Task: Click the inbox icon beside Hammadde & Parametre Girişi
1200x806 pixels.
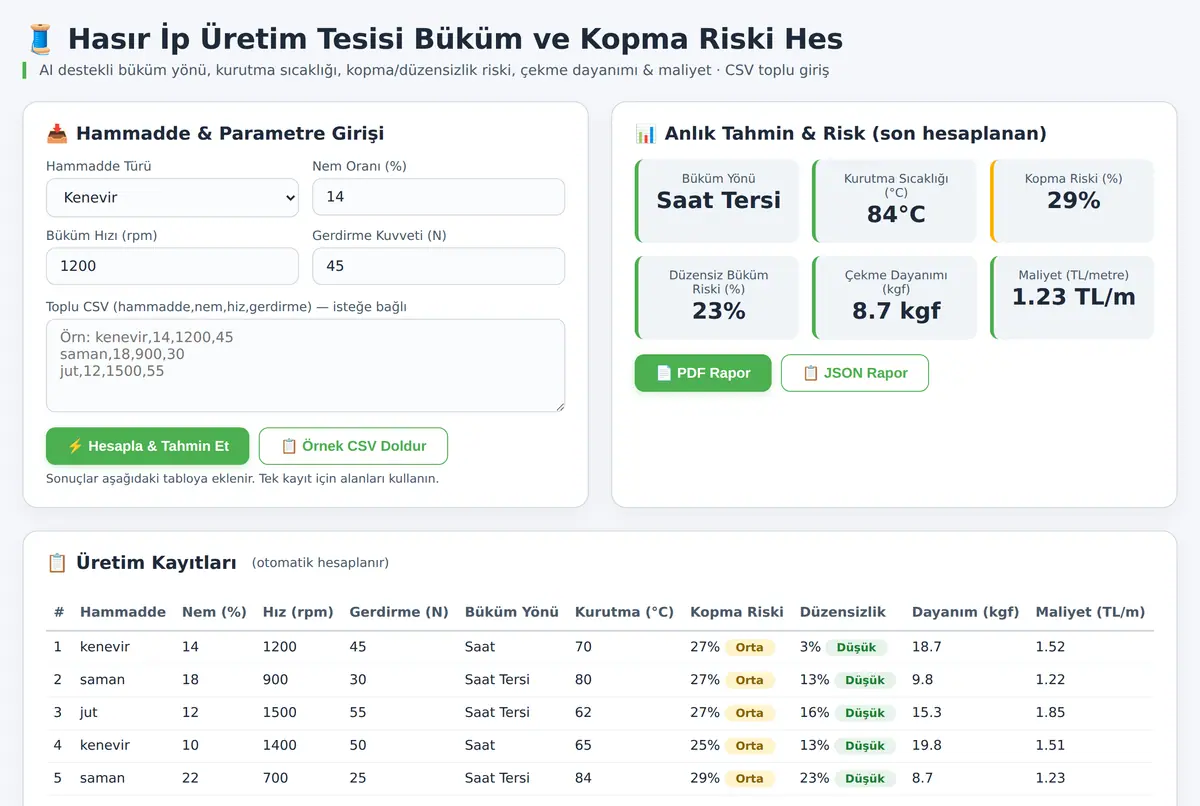Action: 57,134
